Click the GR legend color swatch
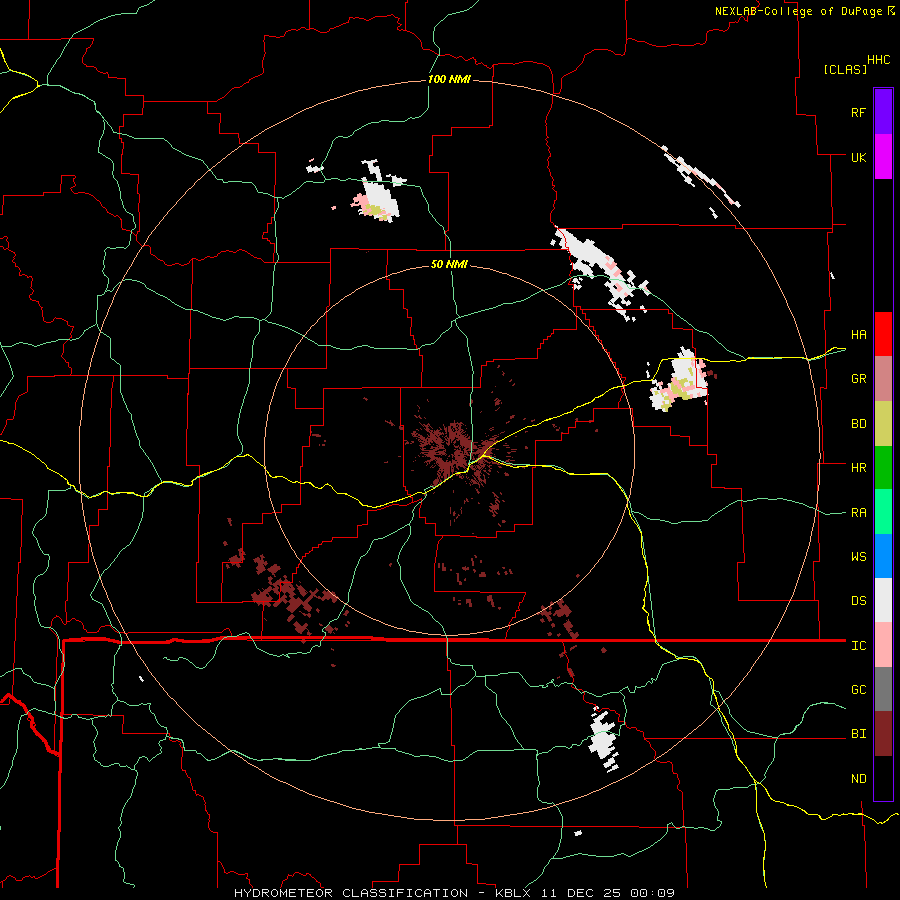 point(883,379)
